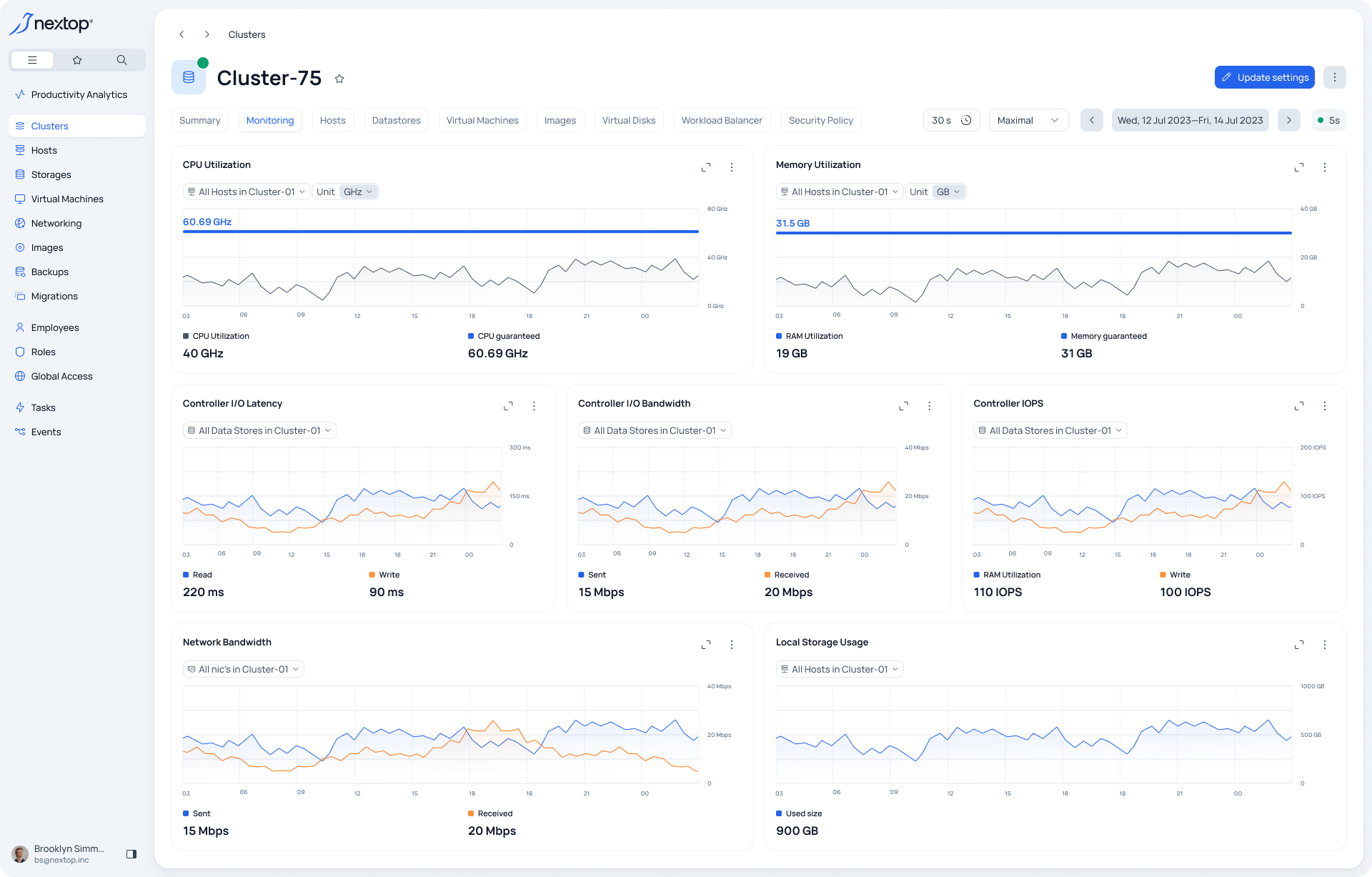
Task: Open the three-dot menu beside Update settings
Action: pyautogui.click(x=1334, y=77)
